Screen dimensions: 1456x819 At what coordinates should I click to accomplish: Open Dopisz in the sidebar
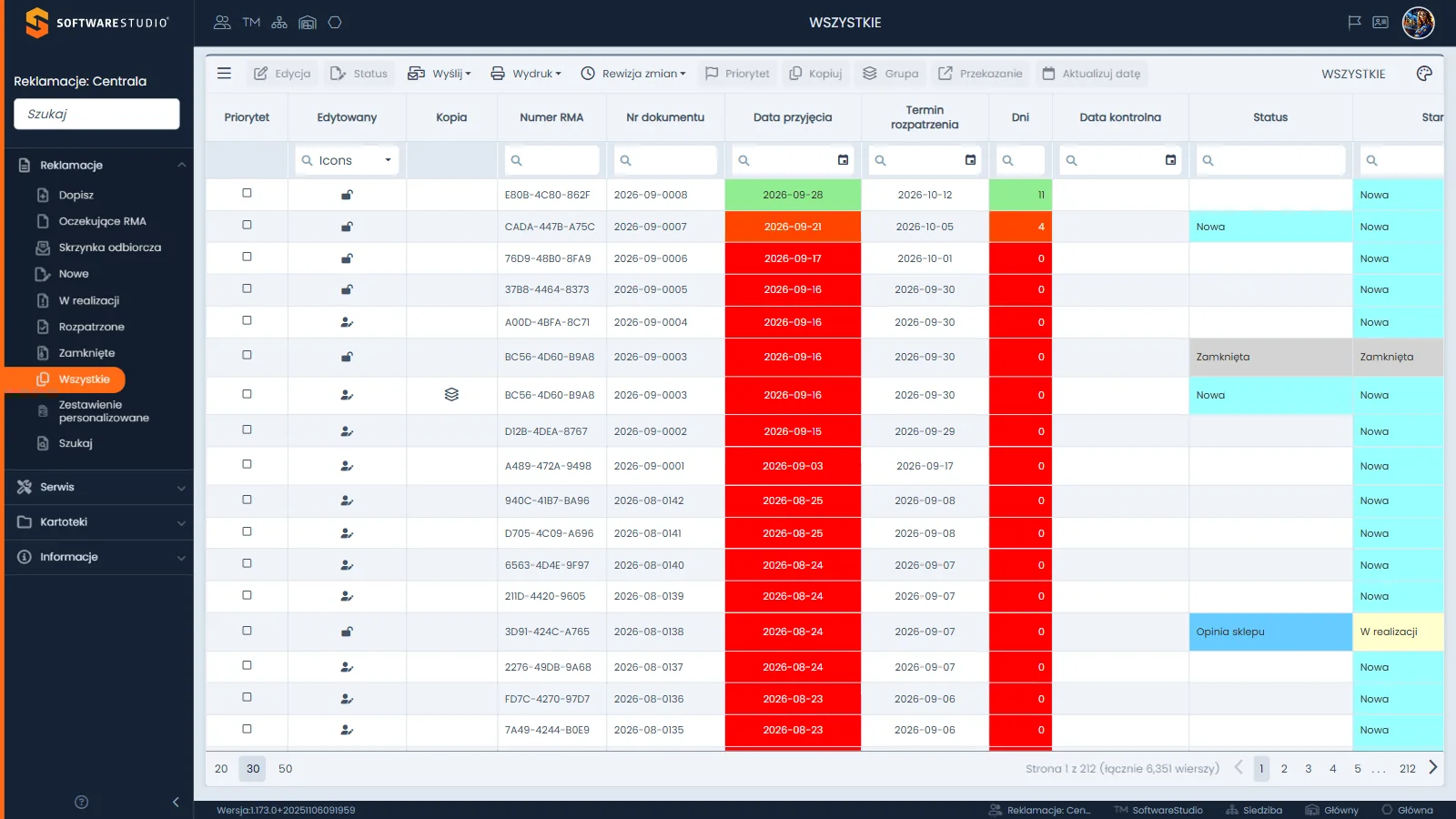pyautogui.click(x=76, y=195)
